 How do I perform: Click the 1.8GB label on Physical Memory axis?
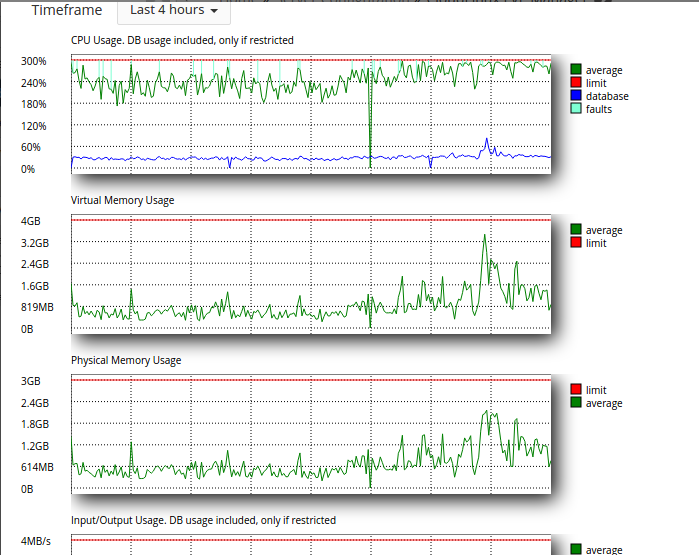pyautogui.click(x=35, y=424)
